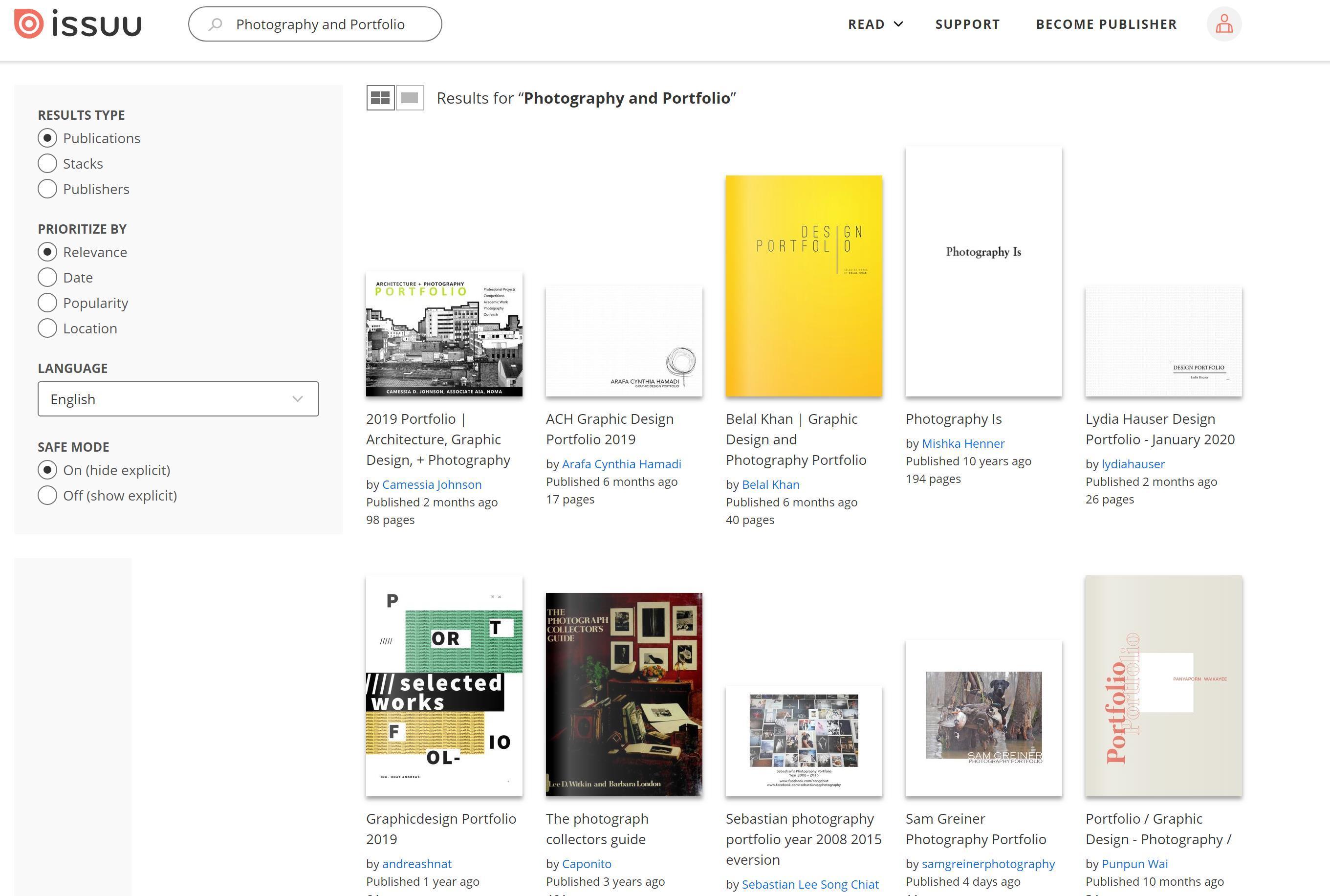The width and height of the screenshot is (1330, 896).
Task: Open The Photograph Collector's Guide cover
Action: (624, 694)
